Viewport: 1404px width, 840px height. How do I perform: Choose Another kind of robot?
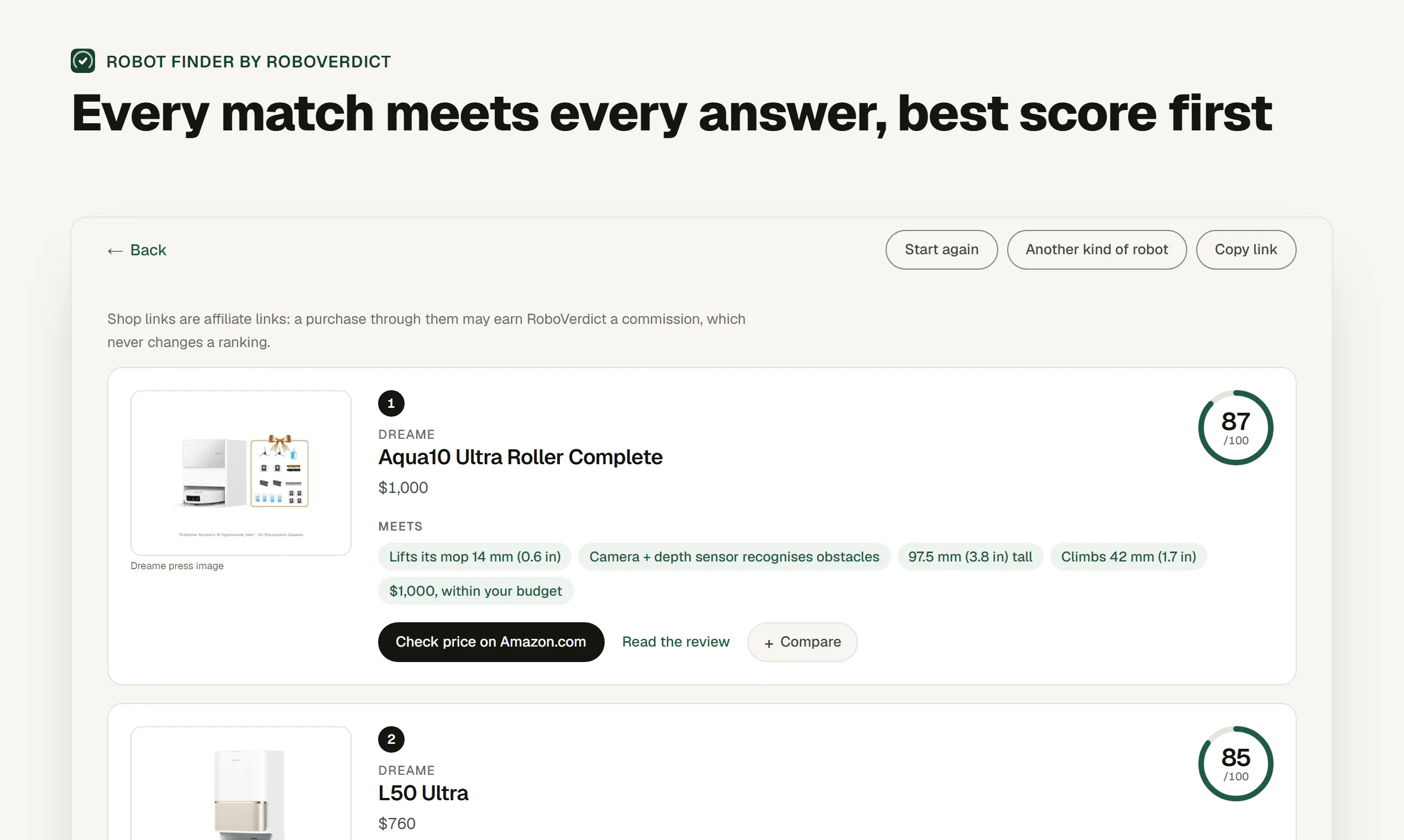point(1096,250)
